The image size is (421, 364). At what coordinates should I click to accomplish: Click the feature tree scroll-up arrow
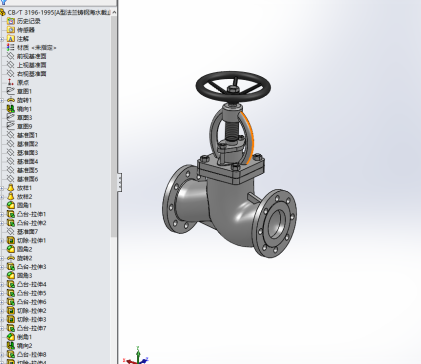114,12
